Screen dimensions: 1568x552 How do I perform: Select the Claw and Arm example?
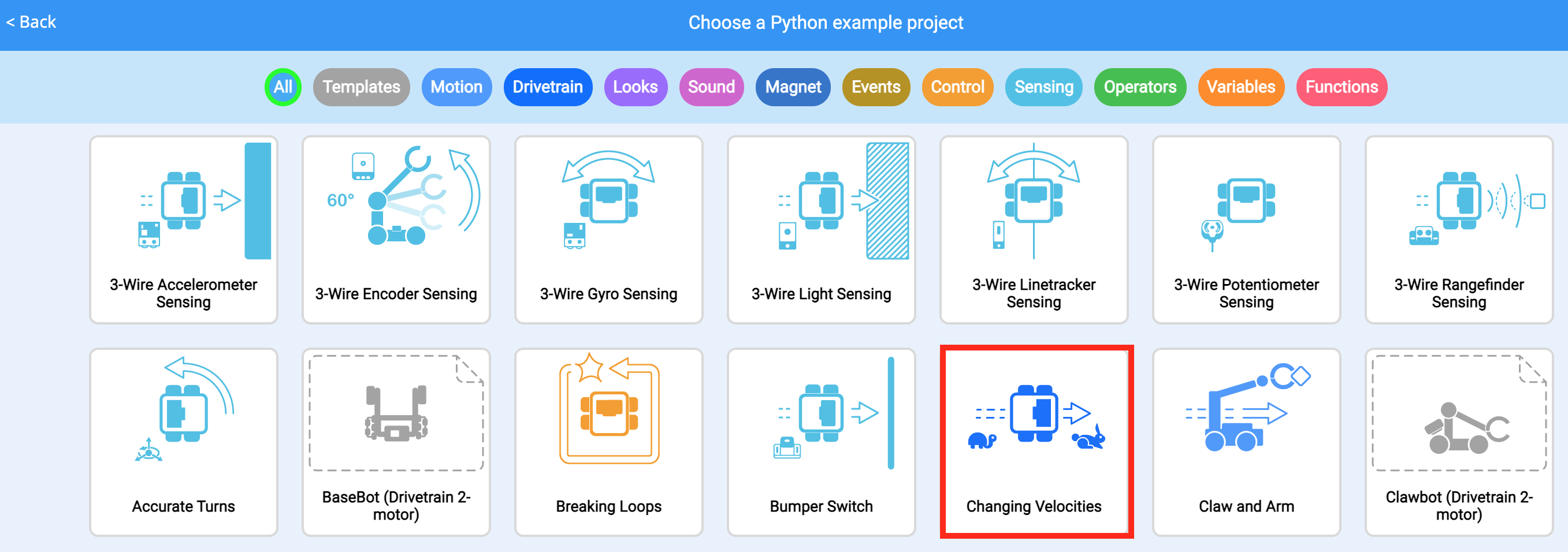coord(1246,442)
